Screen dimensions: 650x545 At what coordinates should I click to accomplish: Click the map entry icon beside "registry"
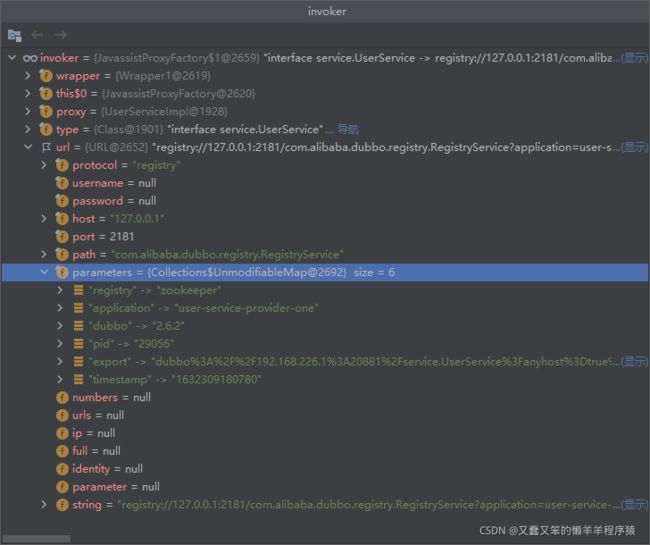78,290
